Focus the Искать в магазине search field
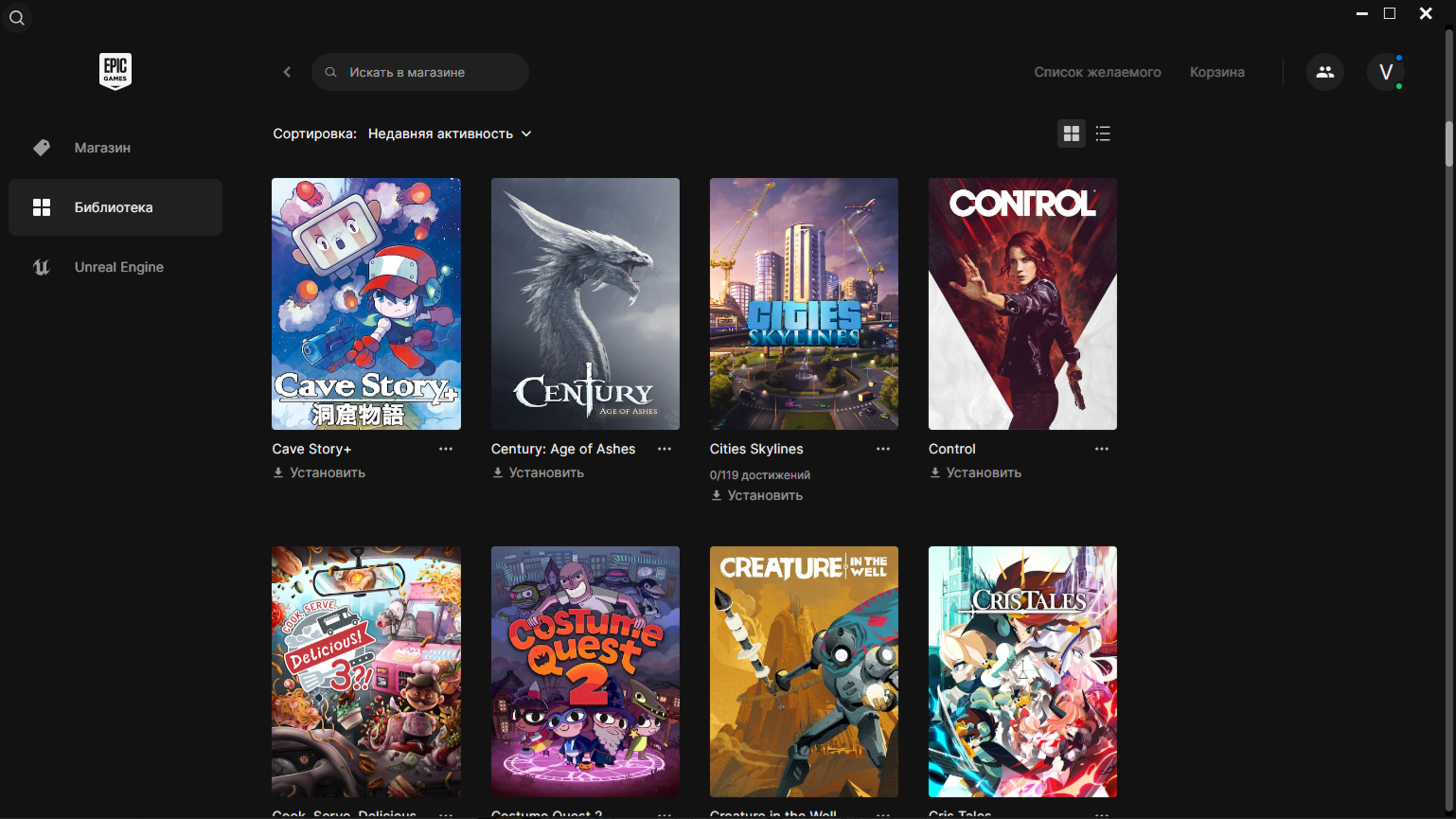Image resolution: width=1456 pixels, height=819 pixels. pyautogui.click(x=420, y=72)
